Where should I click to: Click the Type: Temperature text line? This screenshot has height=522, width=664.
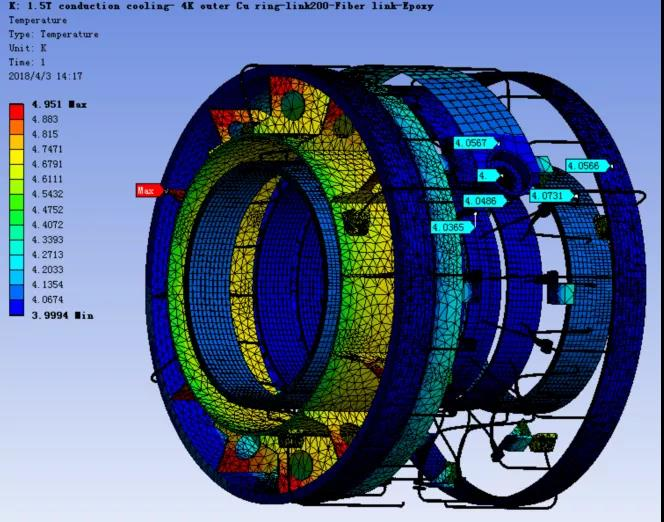click(53, 34)
